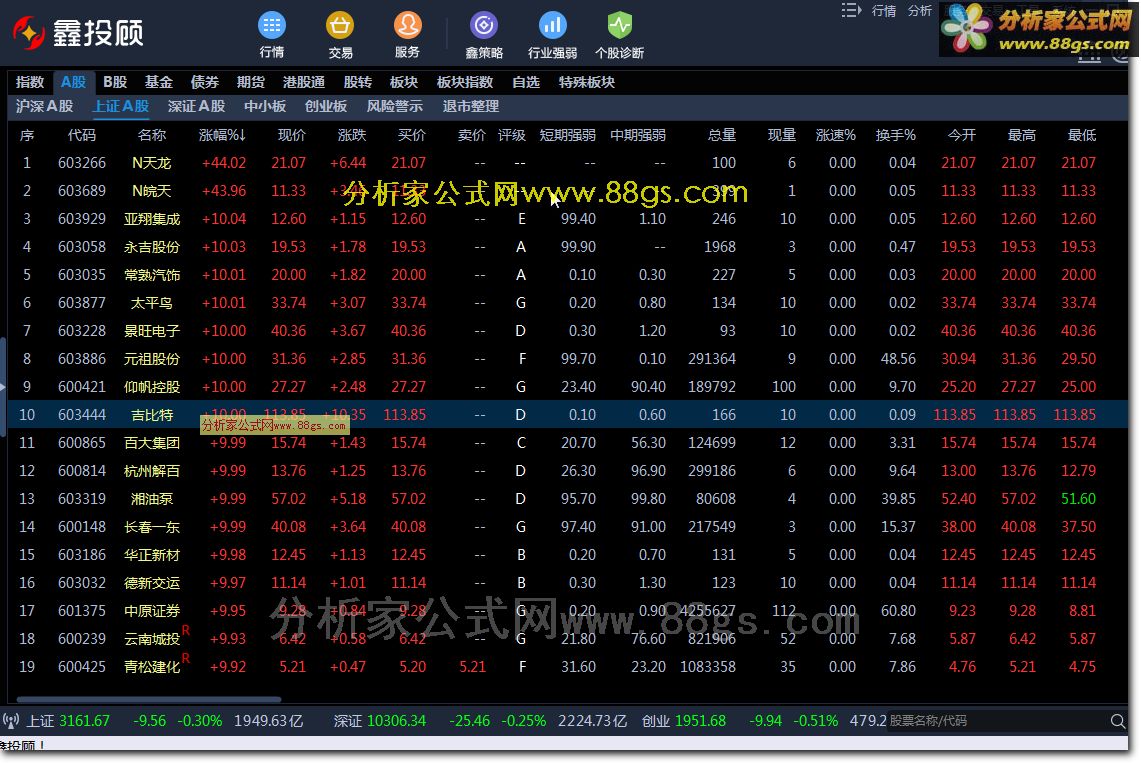Switch to the 创业板 sub-tab
The height and width of the screenshot is (763, 1141).
[326, 106]
